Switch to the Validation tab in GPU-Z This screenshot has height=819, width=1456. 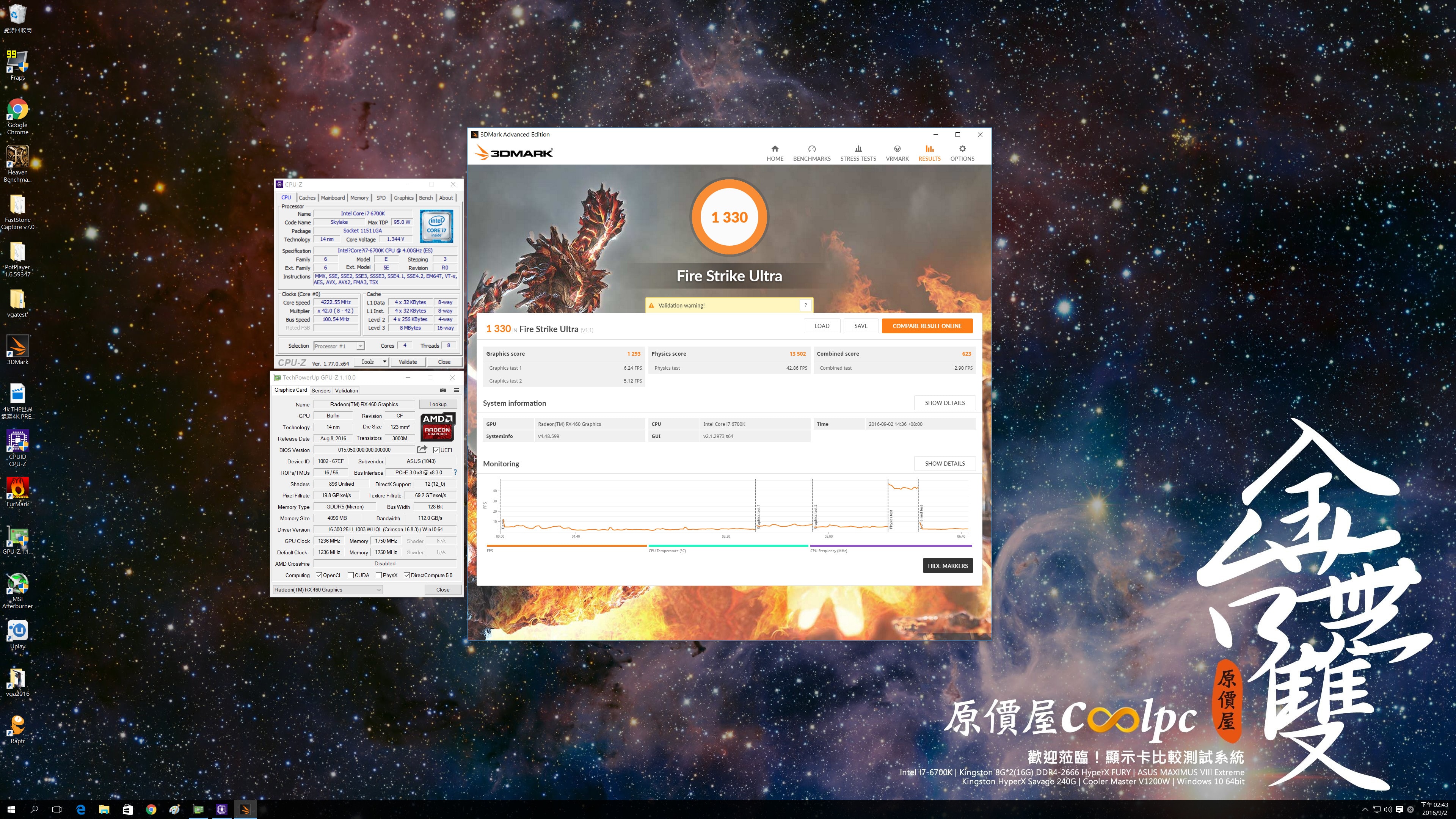coord(347,391)
